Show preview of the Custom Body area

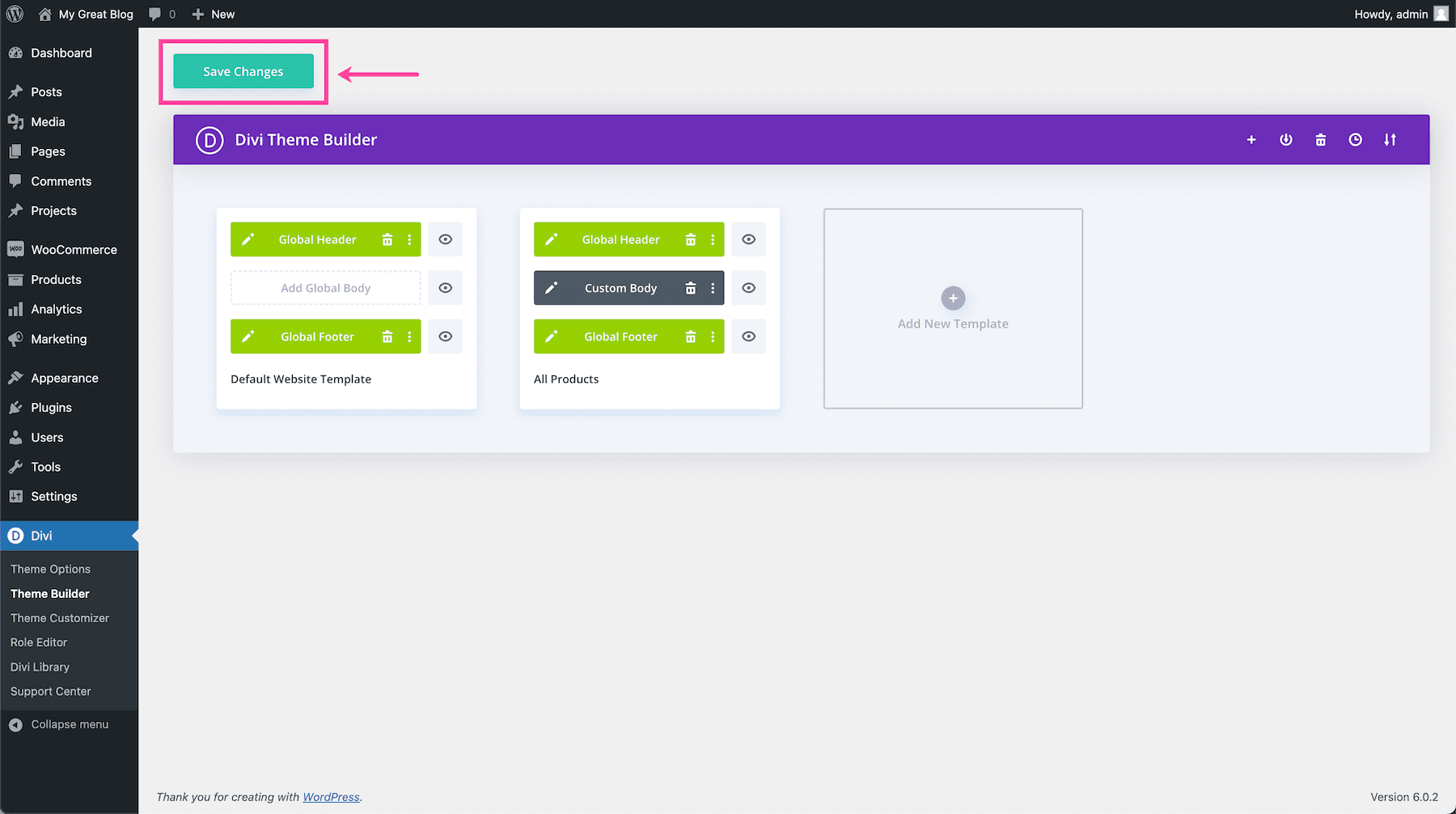coord(748,287)
